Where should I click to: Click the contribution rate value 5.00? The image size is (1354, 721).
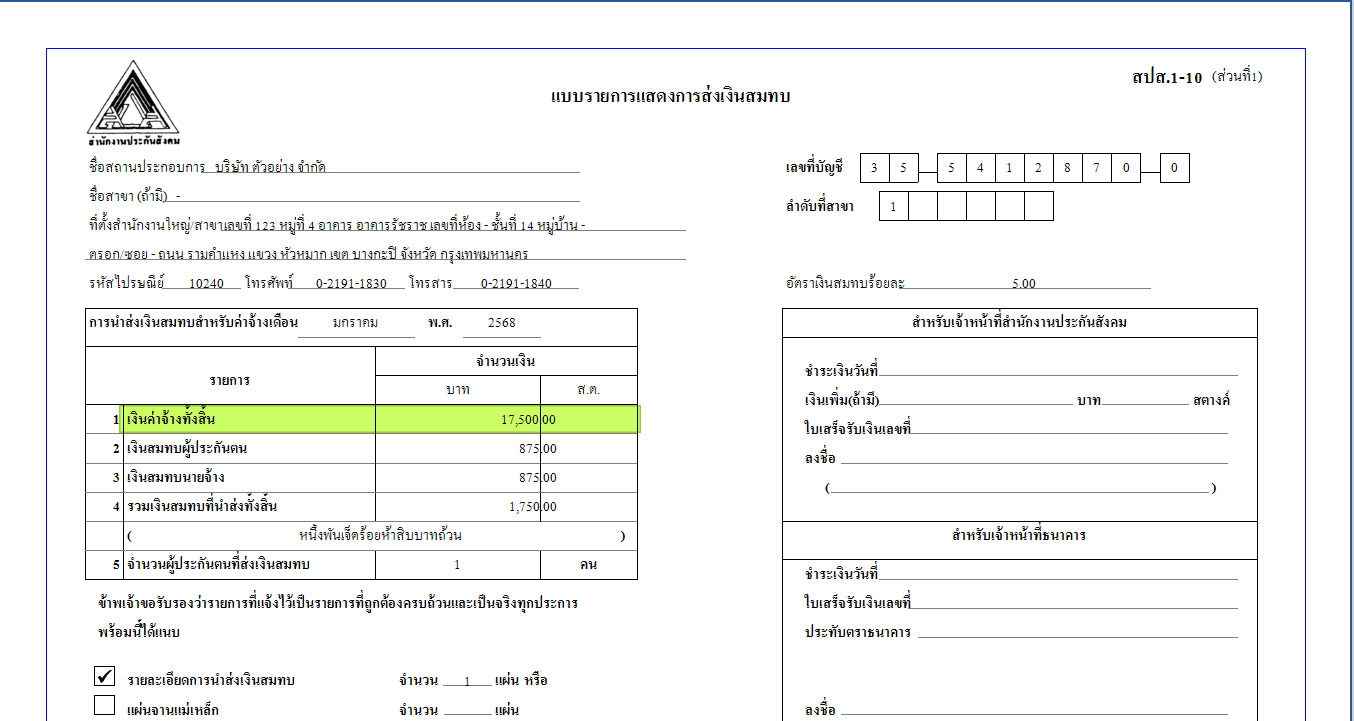coord(1023,284)
